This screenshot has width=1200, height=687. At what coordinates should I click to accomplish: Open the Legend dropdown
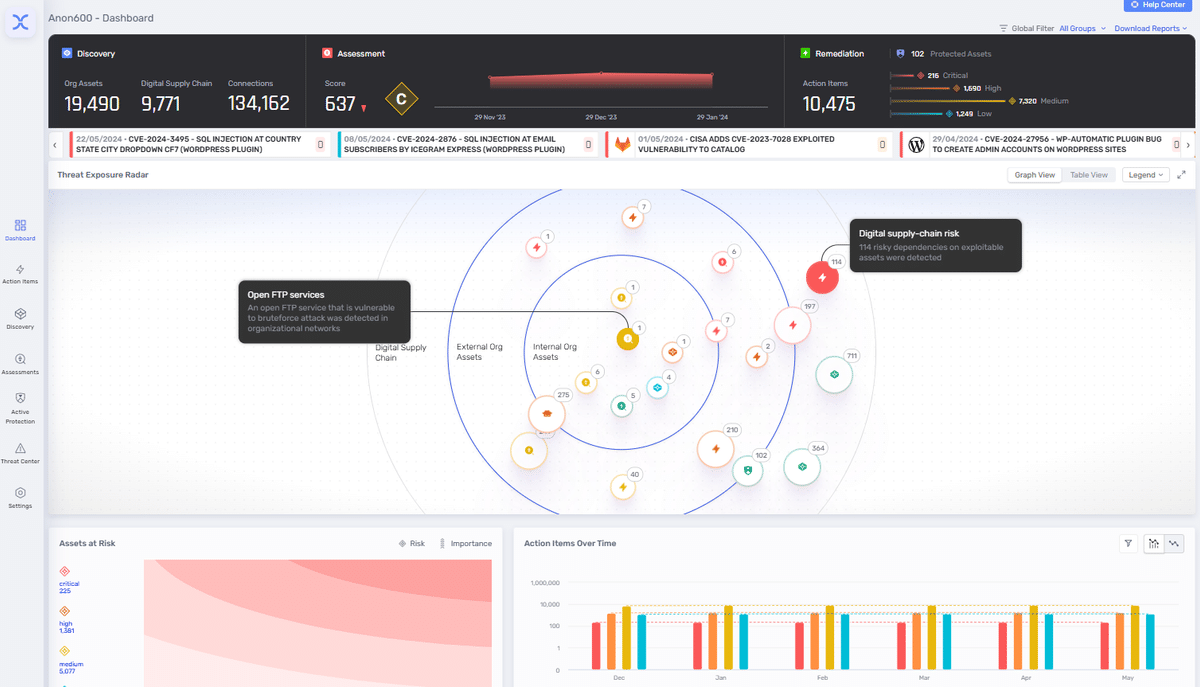[1145, 175]
